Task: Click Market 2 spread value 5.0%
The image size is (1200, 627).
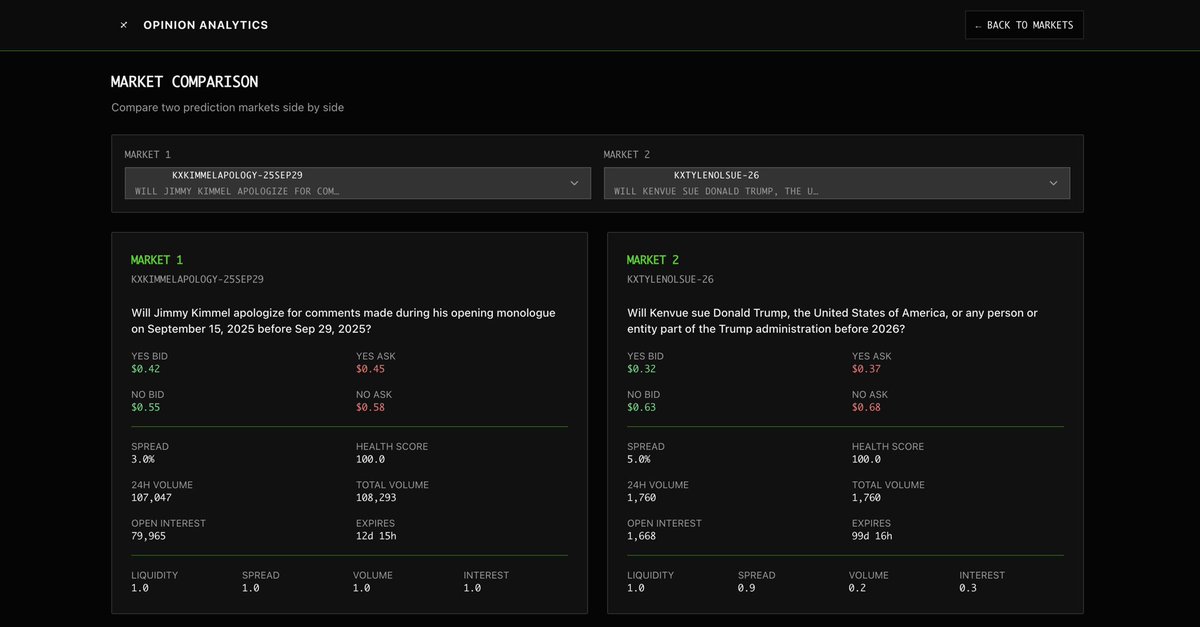Action: tap(639, 459)
